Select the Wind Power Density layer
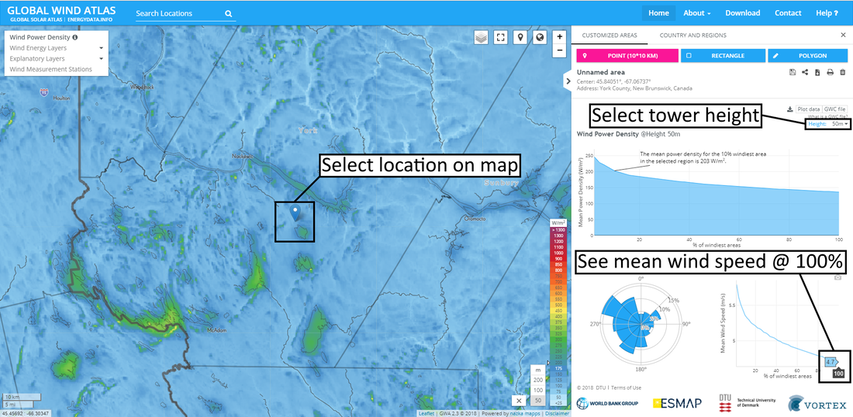The width and height of the screenshot is (853, 417). point(40,38)
